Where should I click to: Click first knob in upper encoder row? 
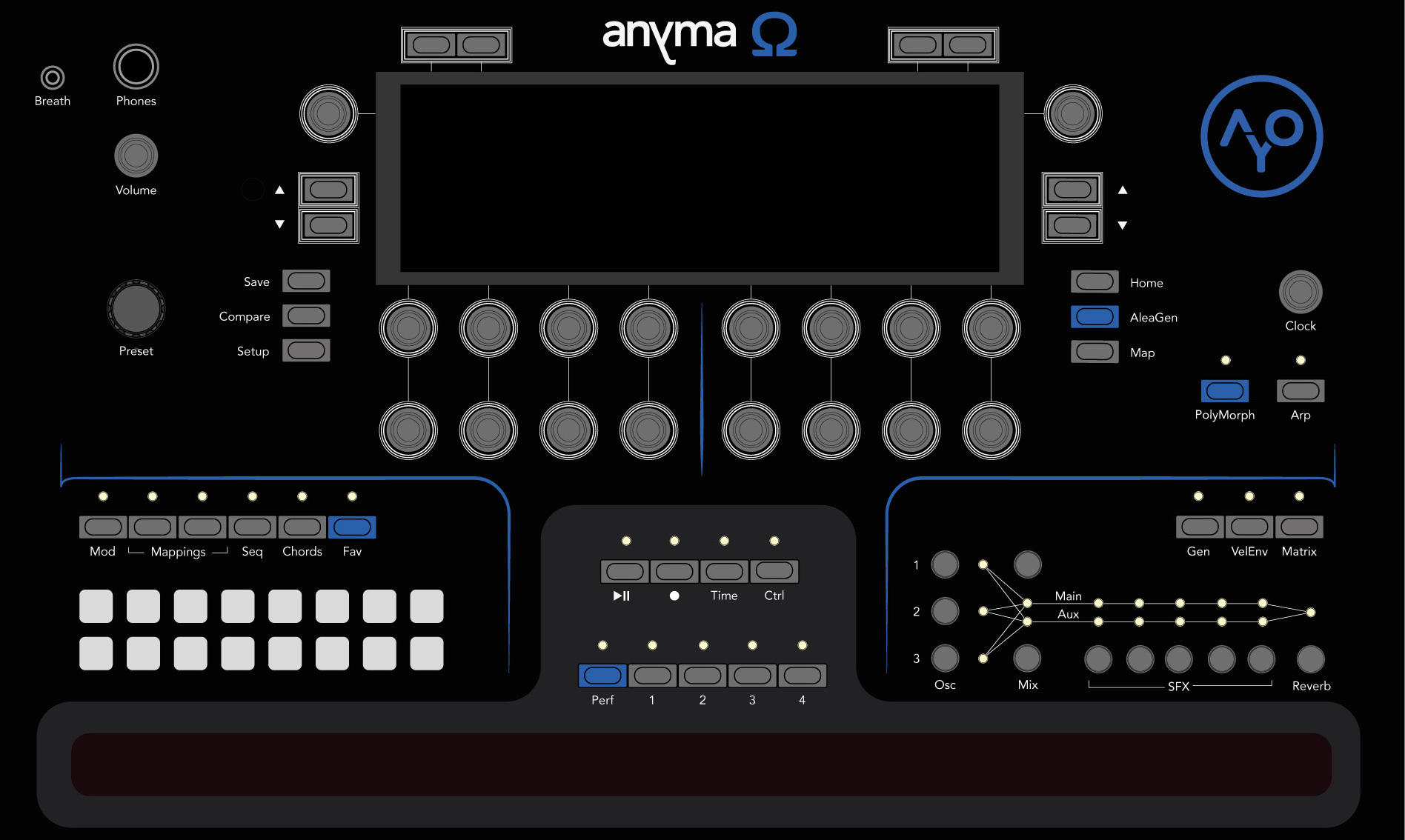(408, 328)
